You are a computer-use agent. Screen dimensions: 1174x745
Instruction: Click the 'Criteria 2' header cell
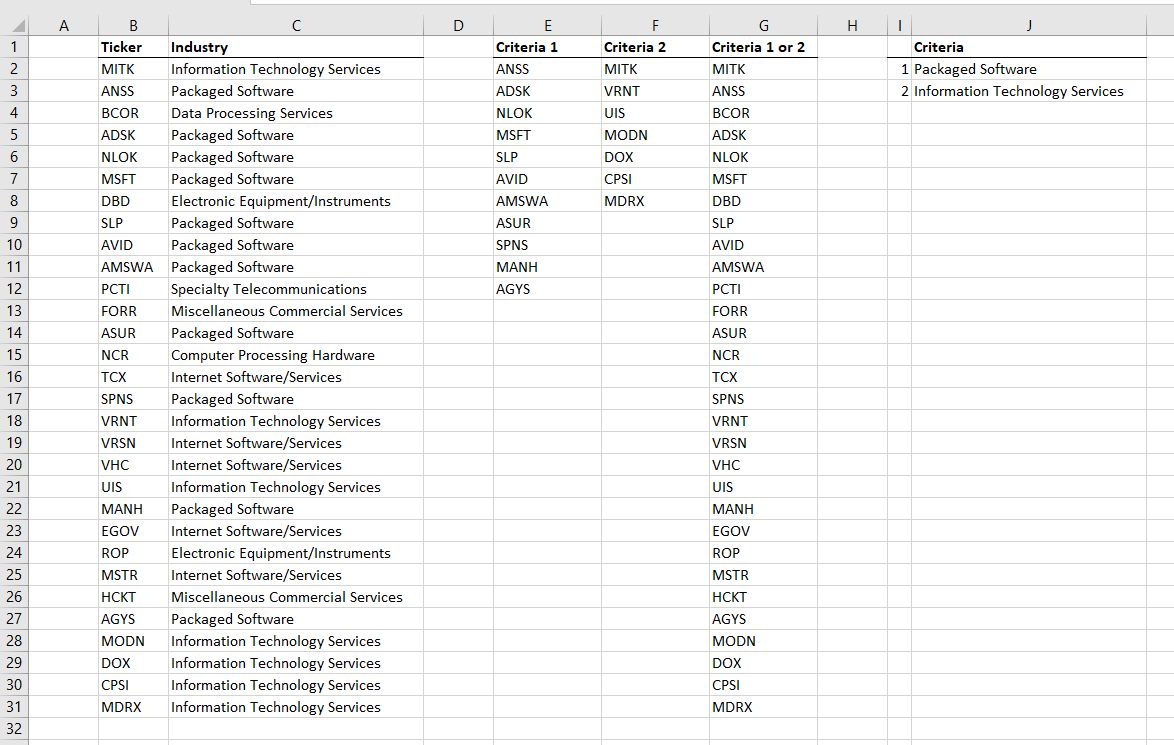click(655, 47)
